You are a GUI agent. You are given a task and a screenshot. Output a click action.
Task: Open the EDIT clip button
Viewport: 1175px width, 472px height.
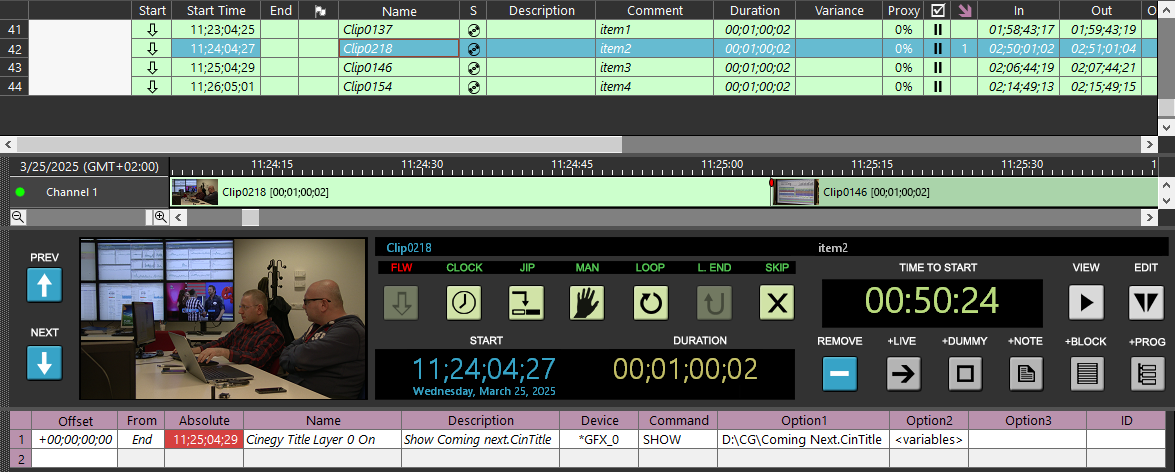point(1146,301)
